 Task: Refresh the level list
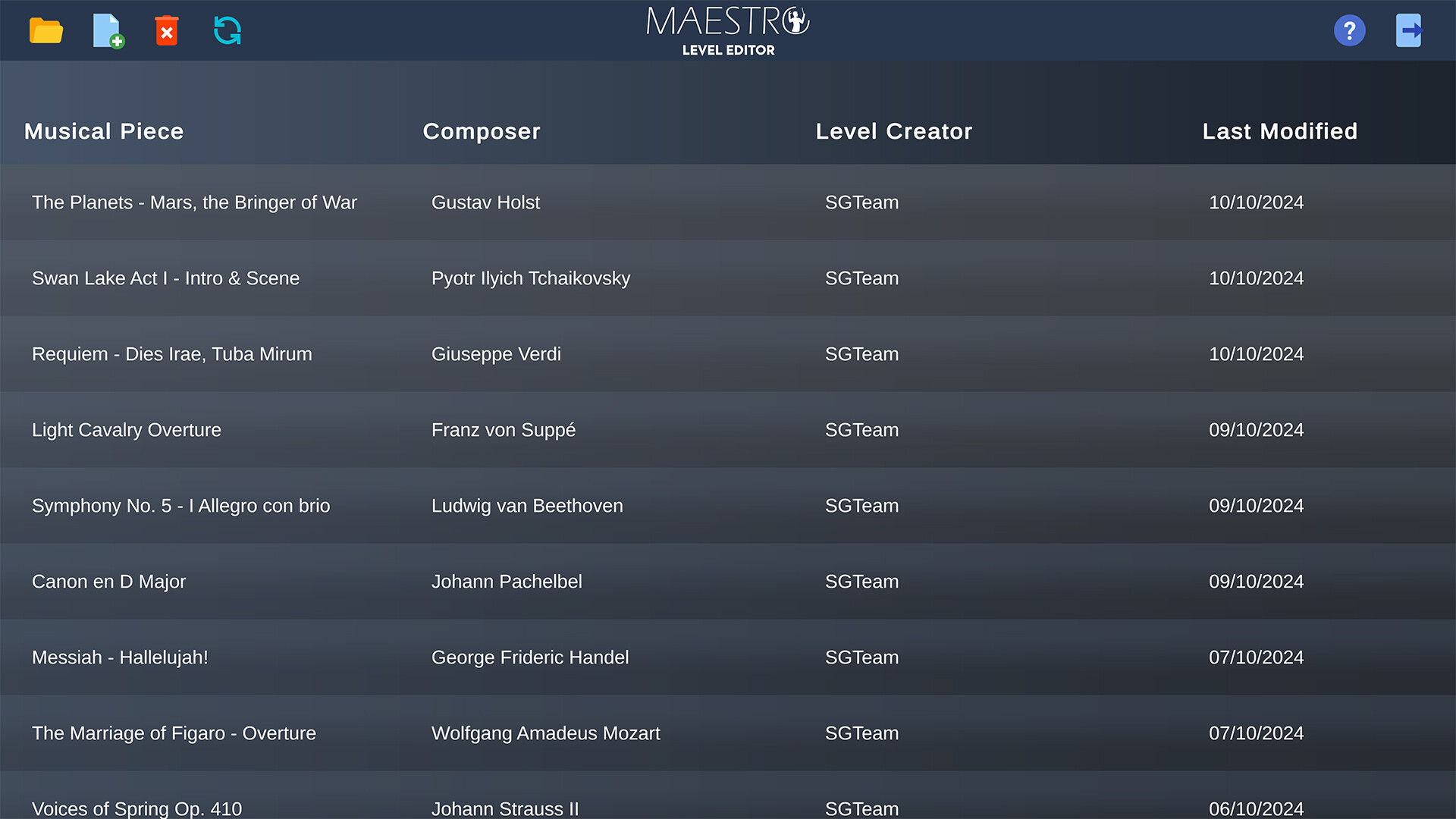tap(227, 31)
